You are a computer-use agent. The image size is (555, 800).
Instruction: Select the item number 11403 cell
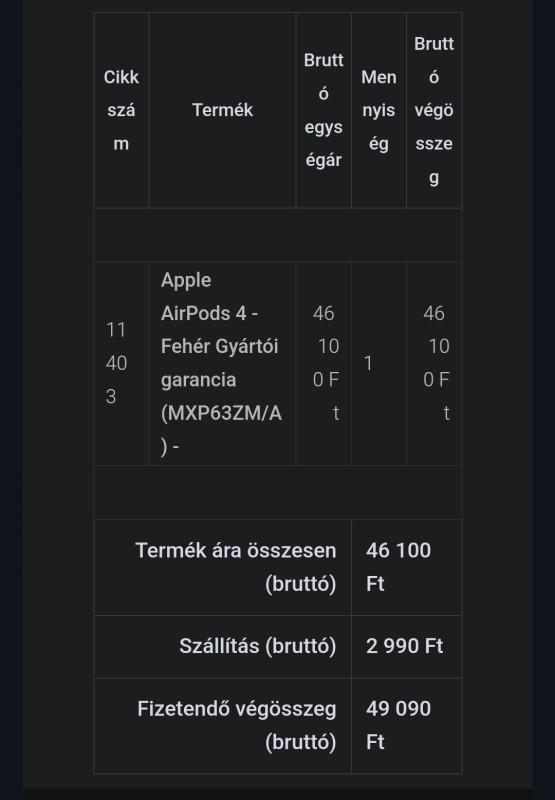[121, 363]
